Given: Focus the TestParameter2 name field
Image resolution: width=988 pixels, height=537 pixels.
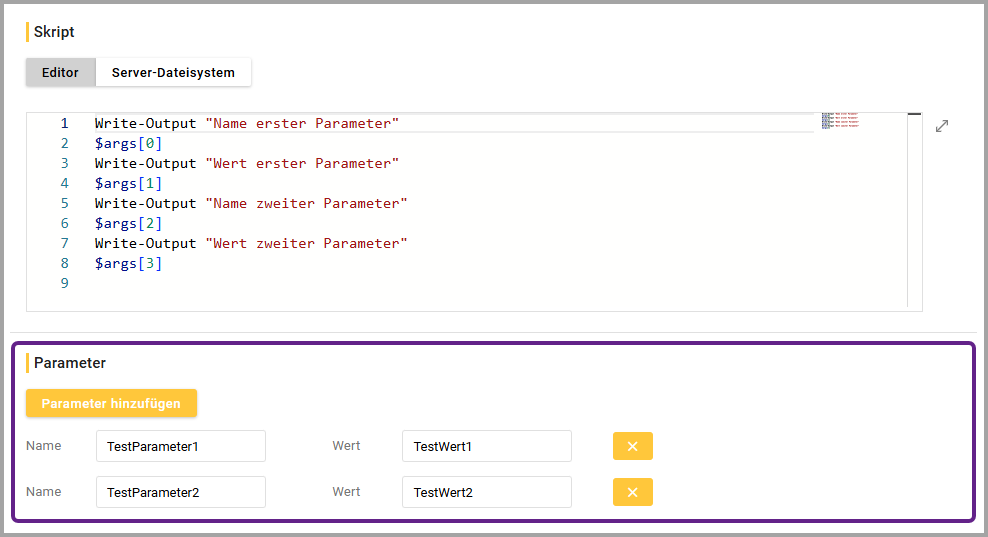Looking at the screenshot, I should (x=181, y=492).
